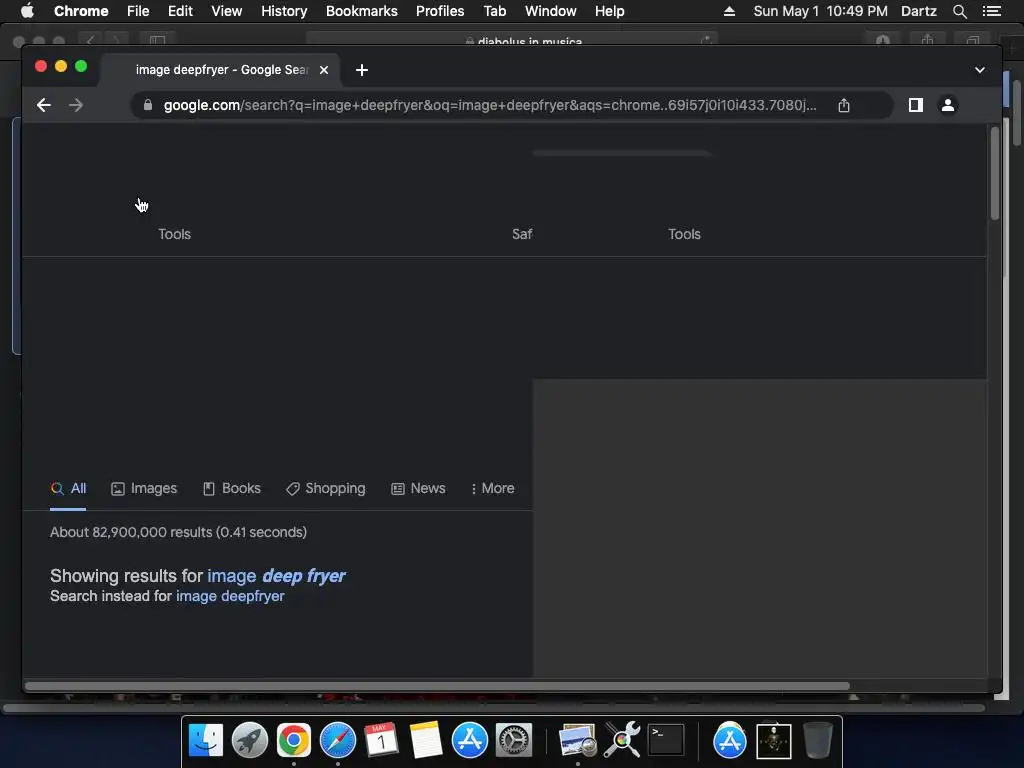This screenshot has height=768, width=1024.
Task: Open the 'image deep fryer' suggested link
Action: click(276, 576)
